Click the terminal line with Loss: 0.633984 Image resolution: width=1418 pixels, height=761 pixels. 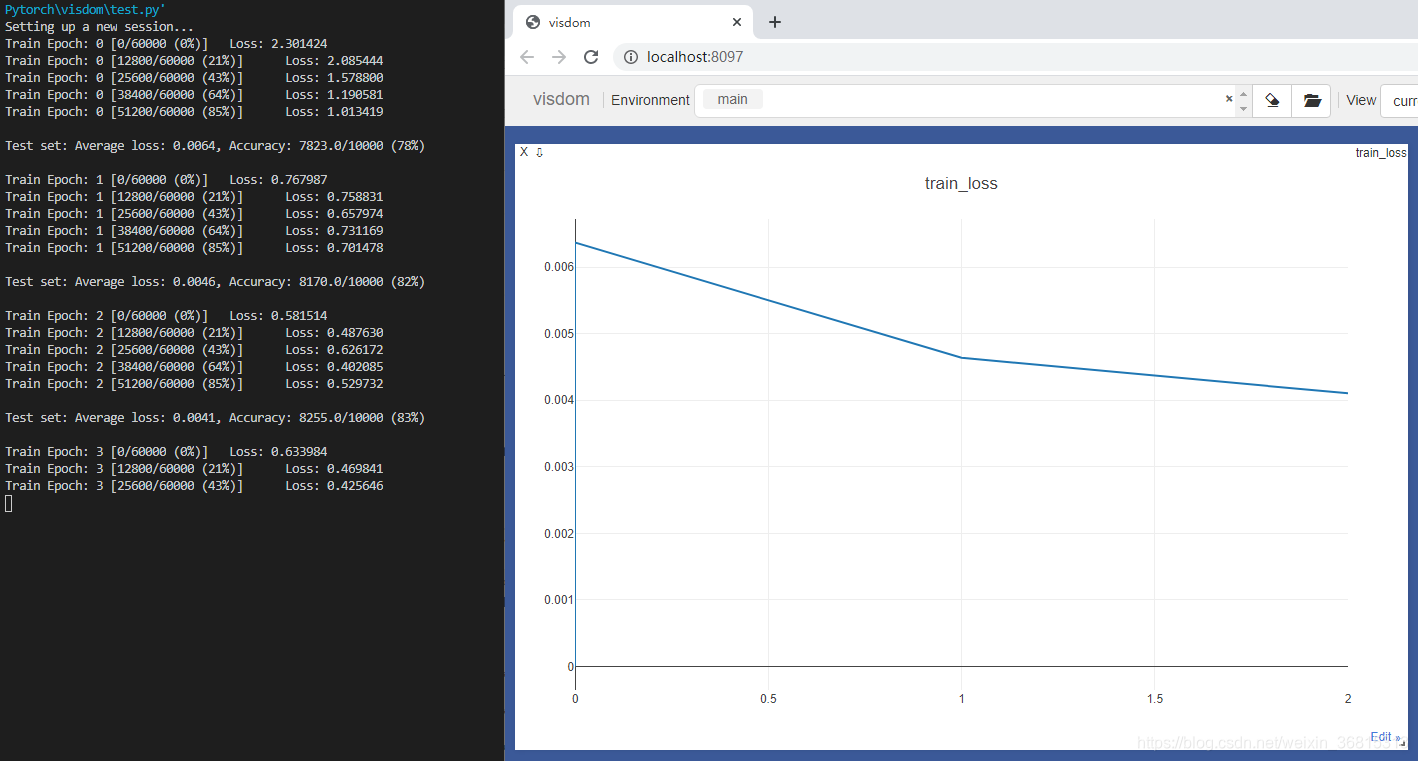(166, 451)
